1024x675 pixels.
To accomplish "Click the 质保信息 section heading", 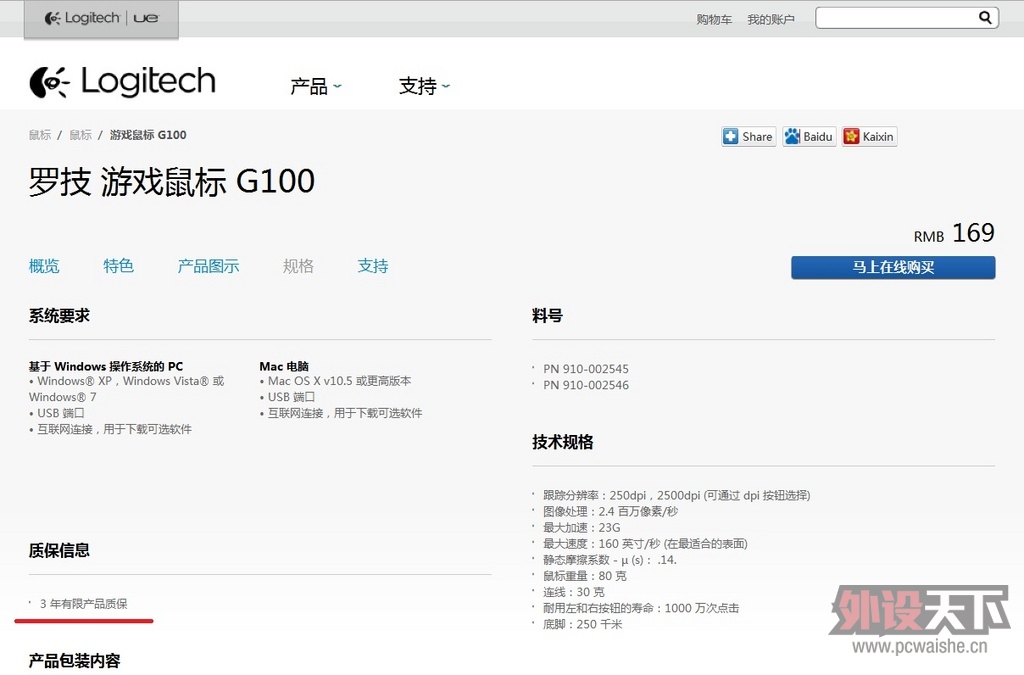I will pos(59,550).
